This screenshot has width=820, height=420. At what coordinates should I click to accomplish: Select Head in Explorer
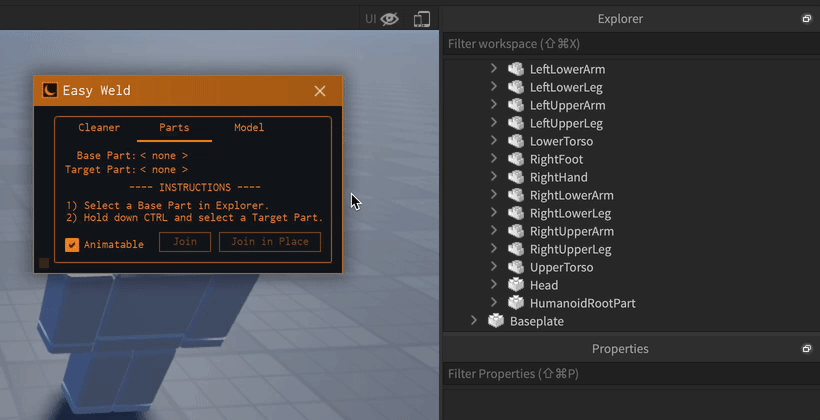point(544,286)
